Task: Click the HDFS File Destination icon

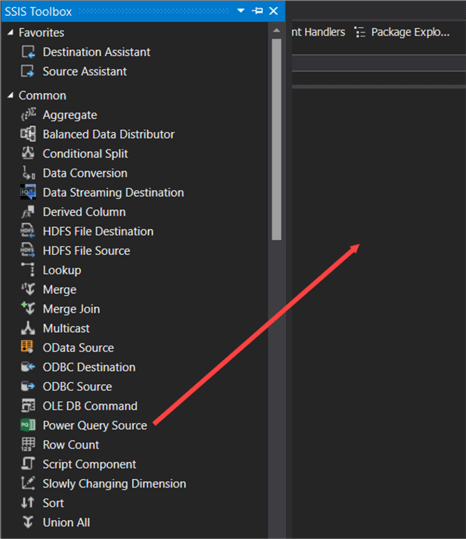Action: tap(27, 231)
